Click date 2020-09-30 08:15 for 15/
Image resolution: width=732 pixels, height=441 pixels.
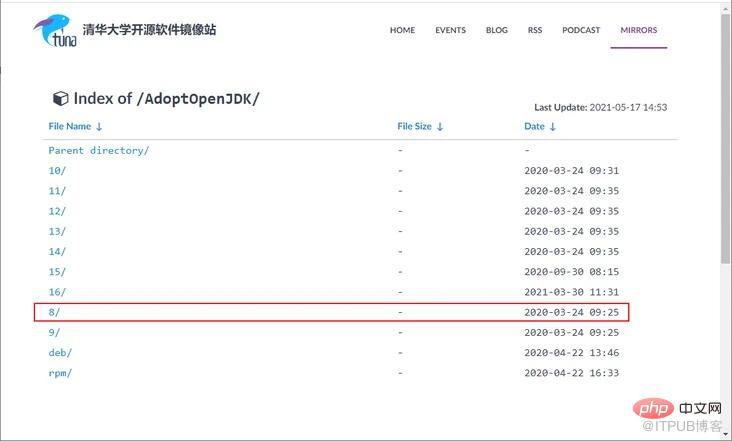coord(571,272)
